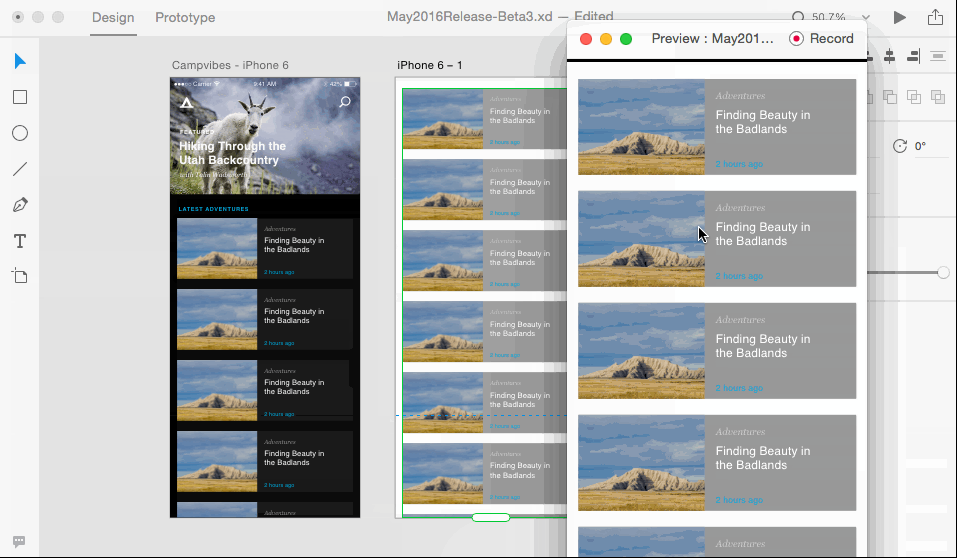Select the Pen tool
This screenshot has width=957, height=558.
point(20,205)
